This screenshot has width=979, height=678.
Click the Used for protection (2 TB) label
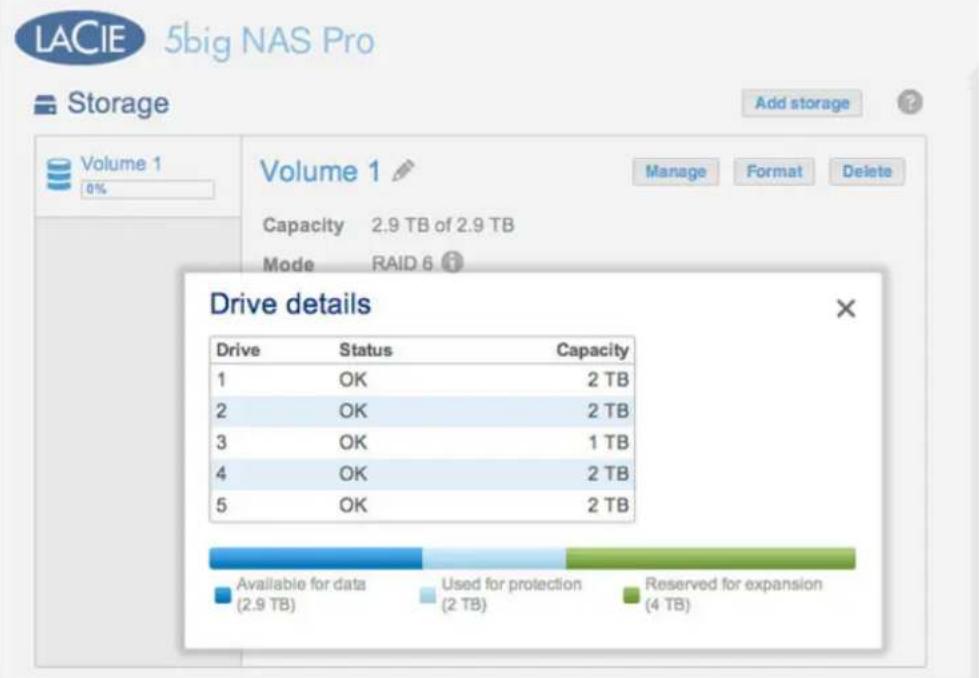[511, 594]
